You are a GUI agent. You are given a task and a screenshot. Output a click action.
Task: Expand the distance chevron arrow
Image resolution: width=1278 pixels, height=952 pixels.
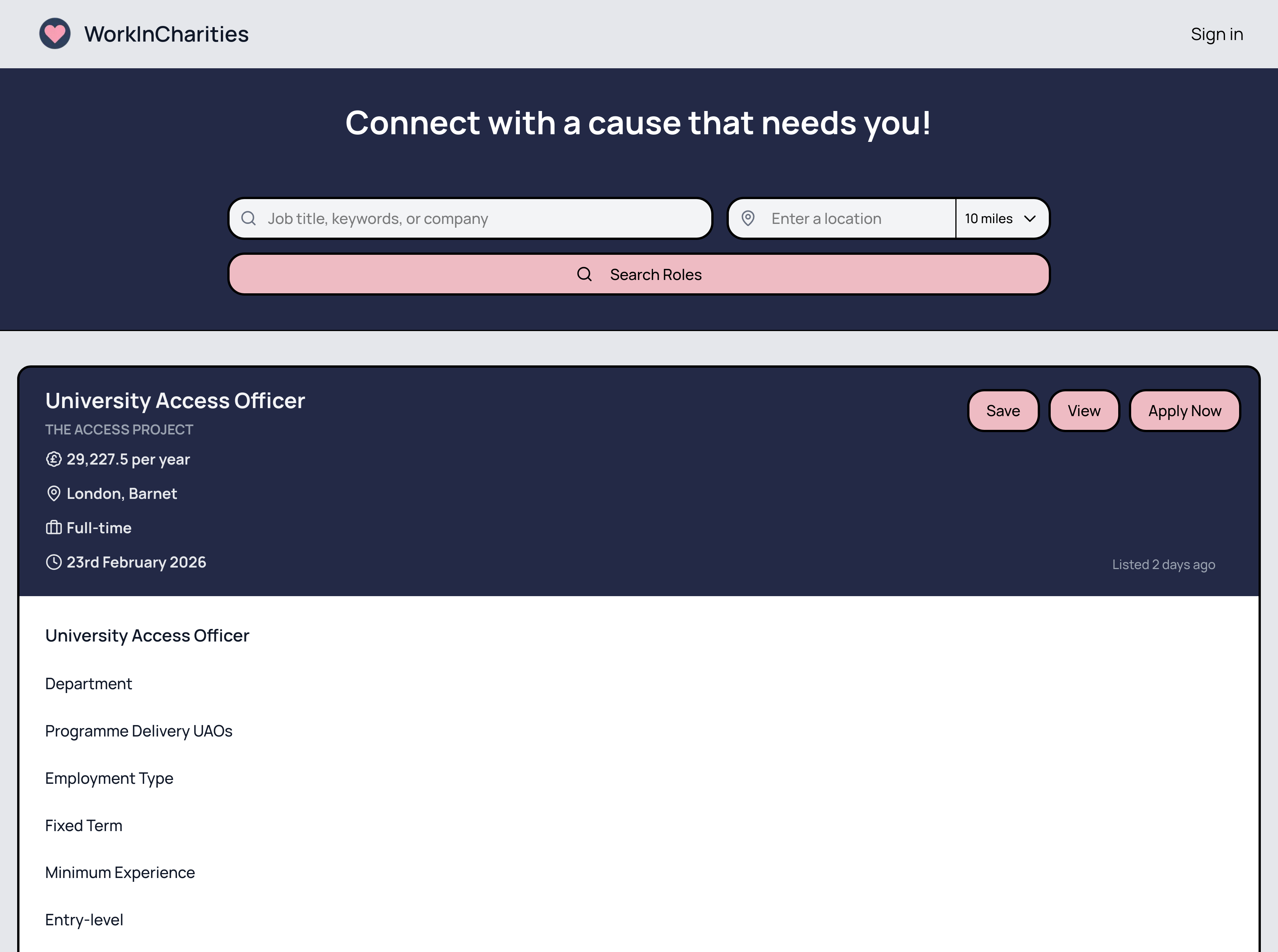pos(1030,219)
